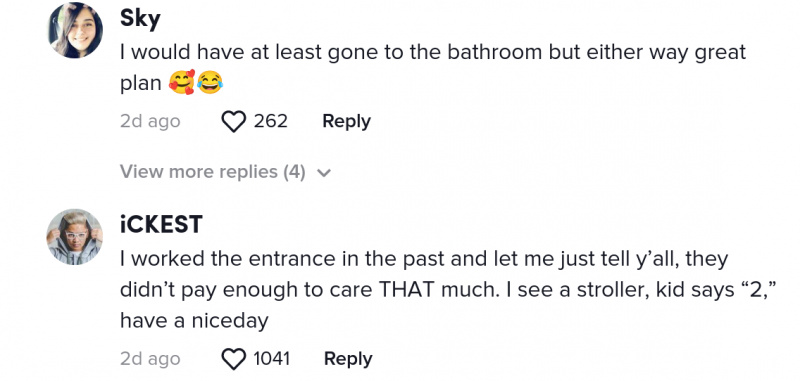Click the 262 like count
The height and width of the screenshot is (381, 800).
point(270,121)
